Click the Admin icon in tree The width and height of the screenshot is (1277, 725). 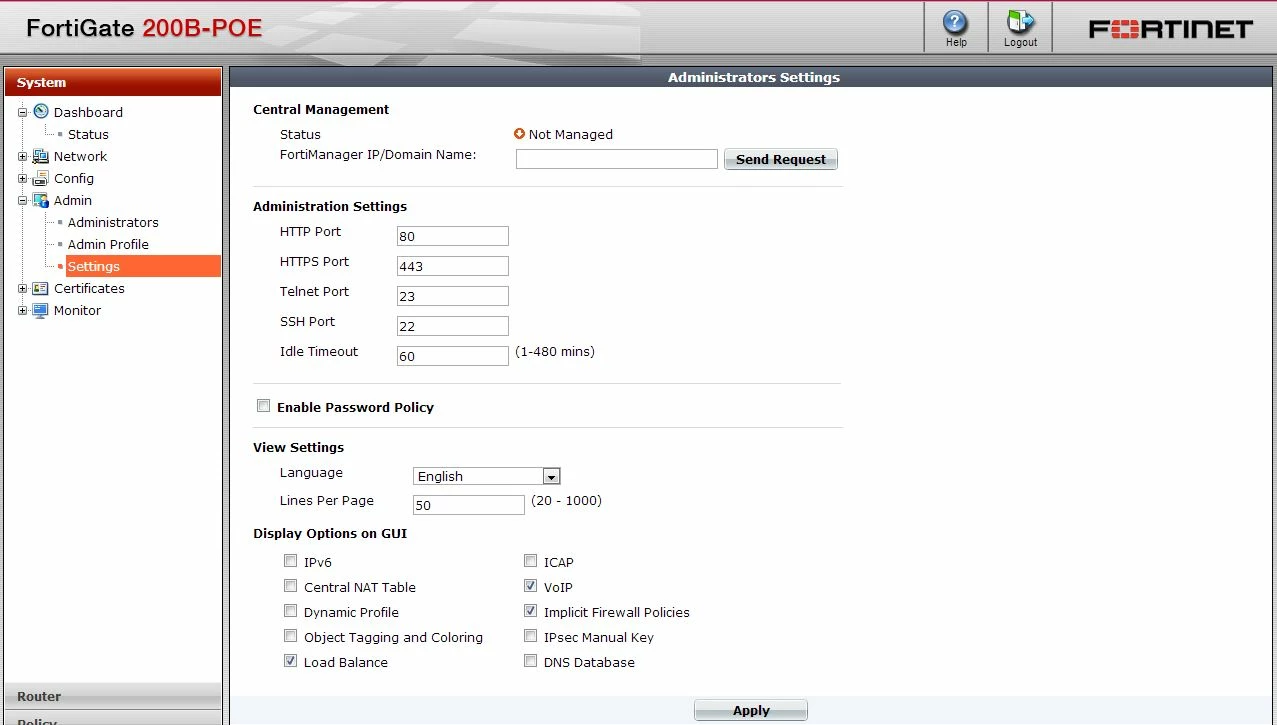(41, 200)
